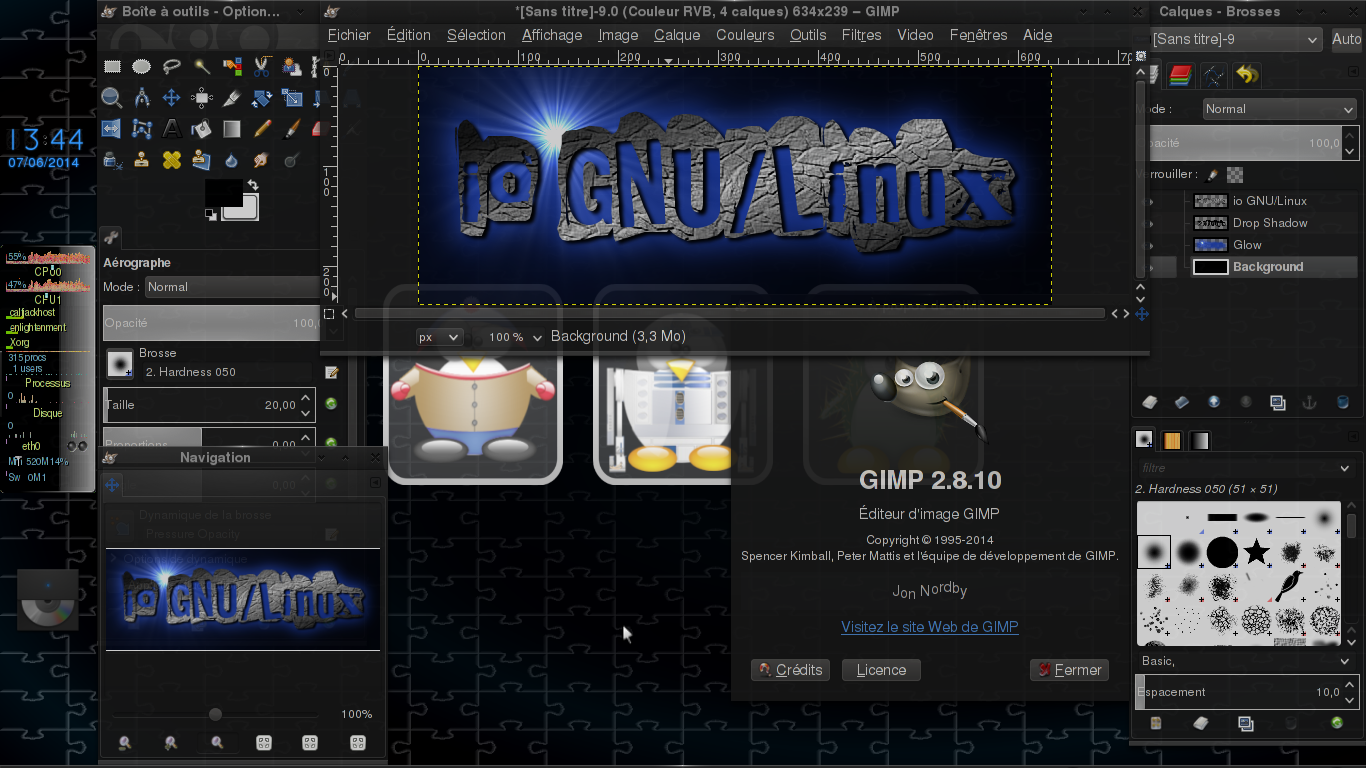Viewport: 1366px width, 768px height.
Task: Activate the Ink tool
Action: (x=112, y=160)
